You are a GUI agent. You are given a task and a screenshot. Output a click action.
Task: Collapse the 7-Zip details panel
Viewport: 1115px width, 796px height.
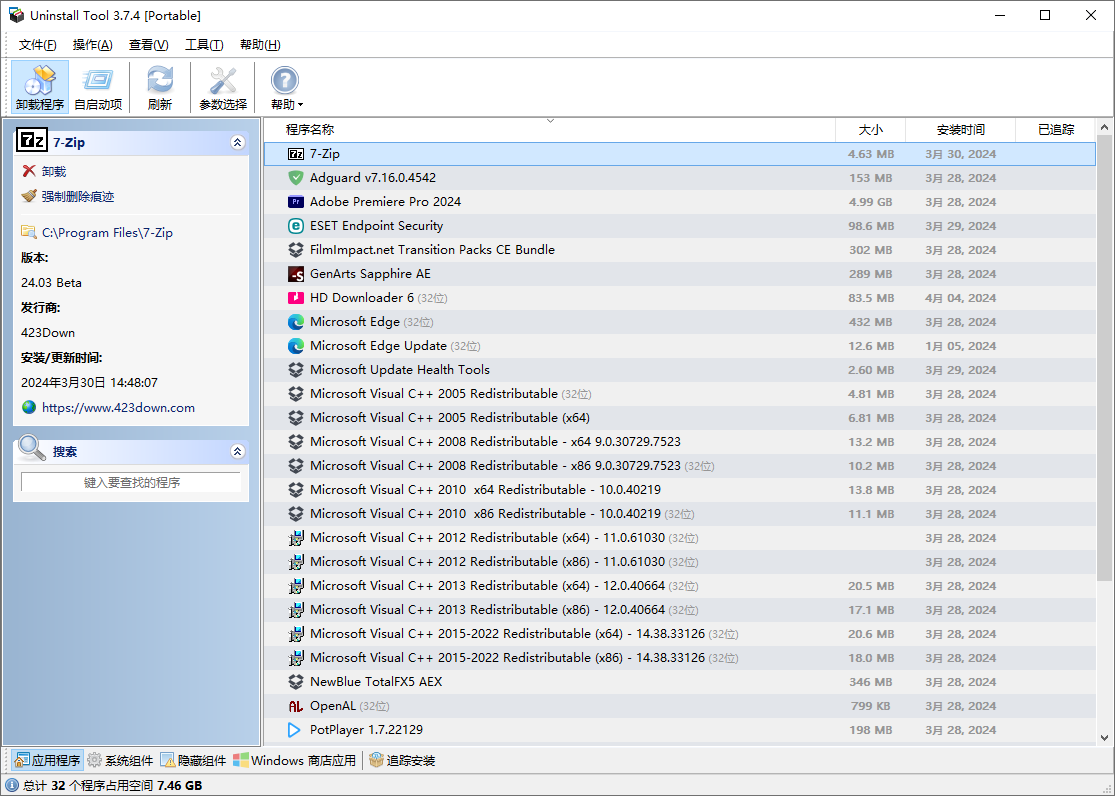coord(237,143)
